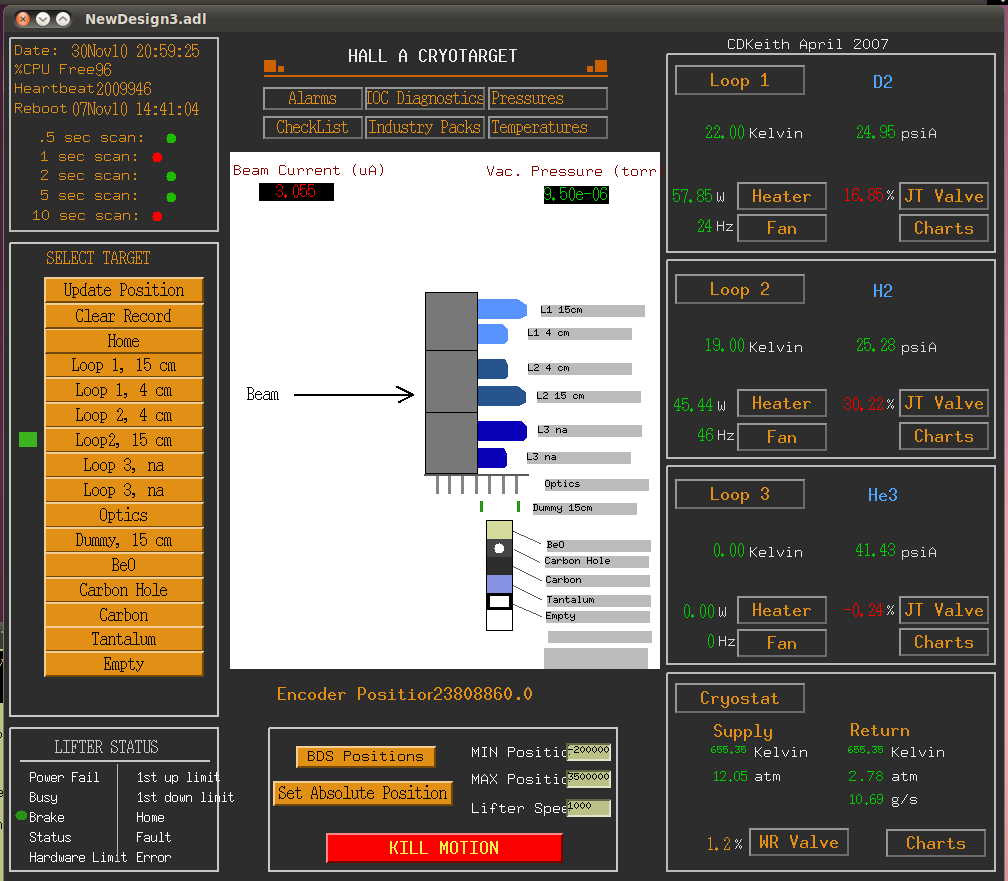
Task: Open Loop 1 Heater controls
Action: click(782, 196)
